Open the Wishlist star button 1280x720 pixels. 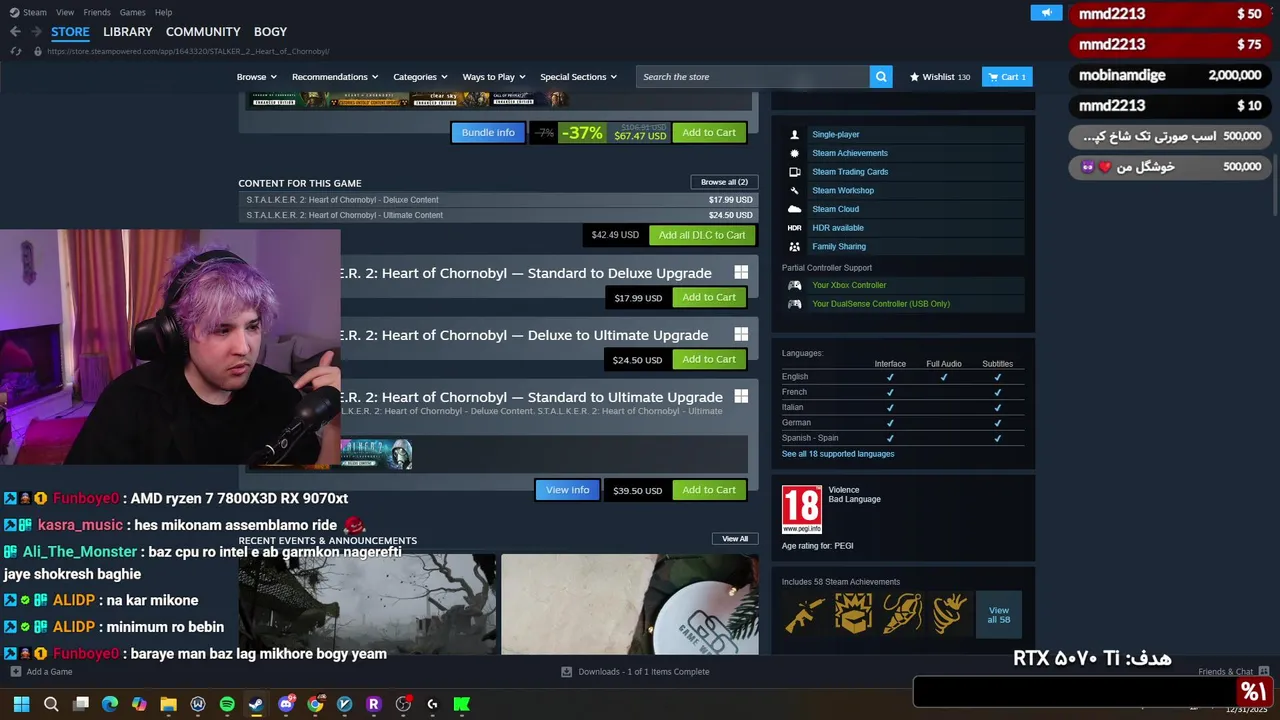point(940,77)
